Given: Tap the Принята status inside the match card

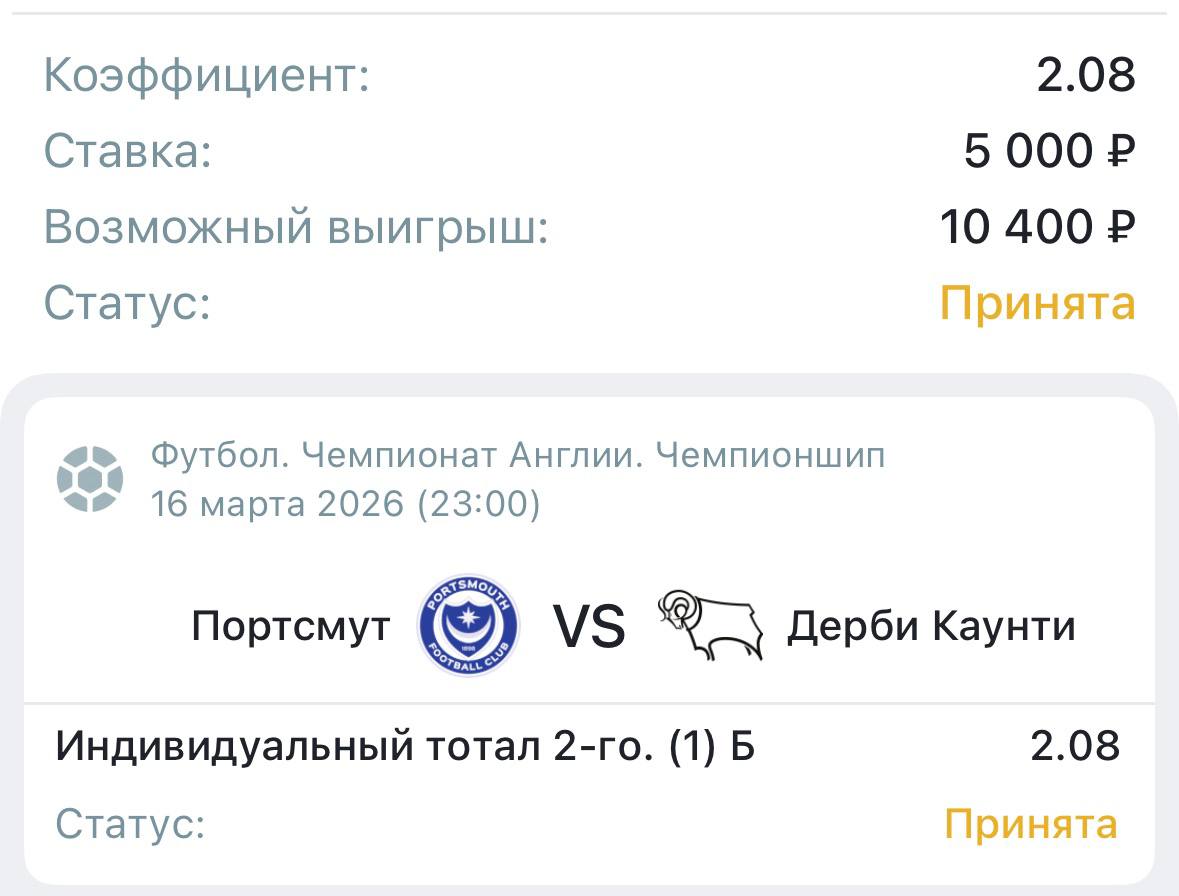Looking at the screenshot, I should click(x=1031, y=825).
